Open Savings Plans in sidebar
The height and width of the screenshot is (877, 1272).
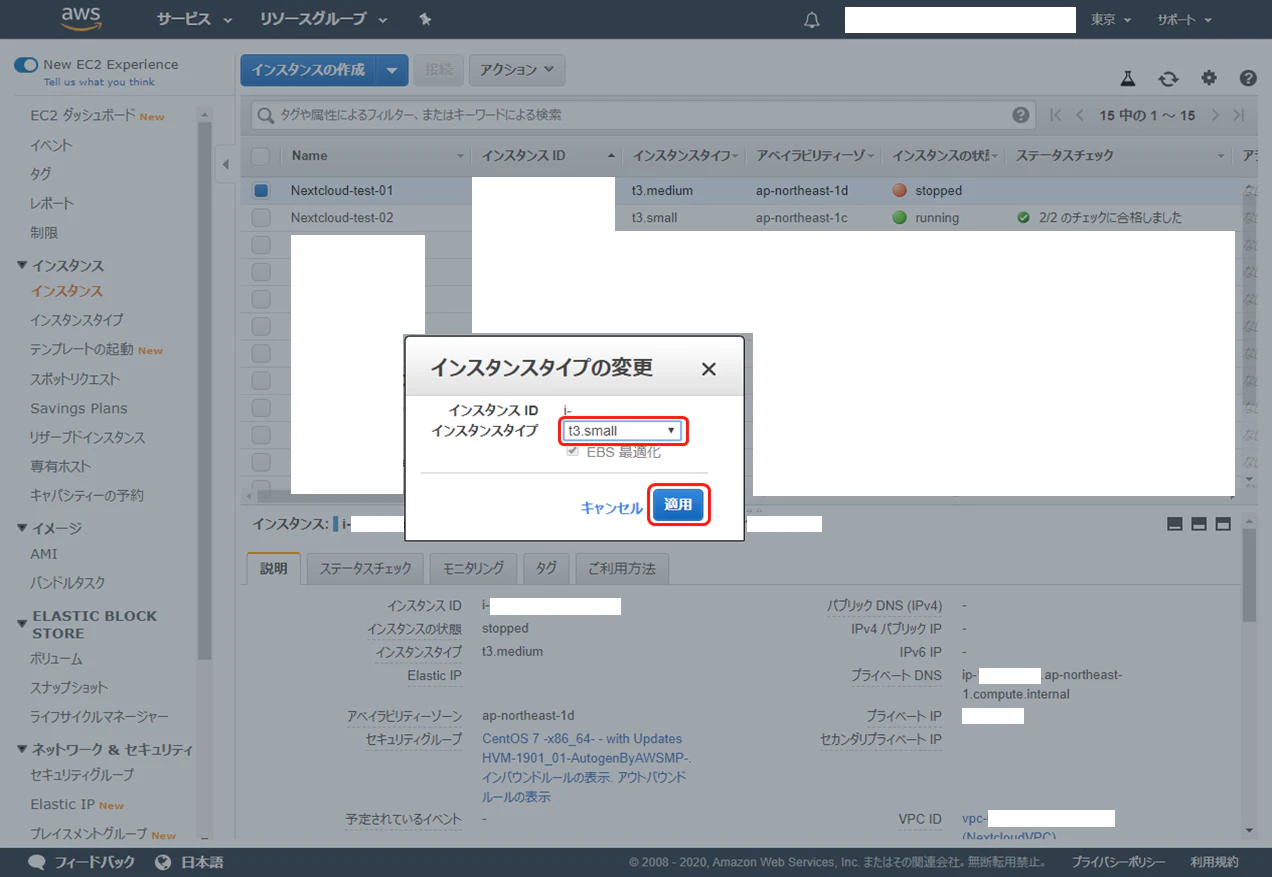click(x=79, y=408)
